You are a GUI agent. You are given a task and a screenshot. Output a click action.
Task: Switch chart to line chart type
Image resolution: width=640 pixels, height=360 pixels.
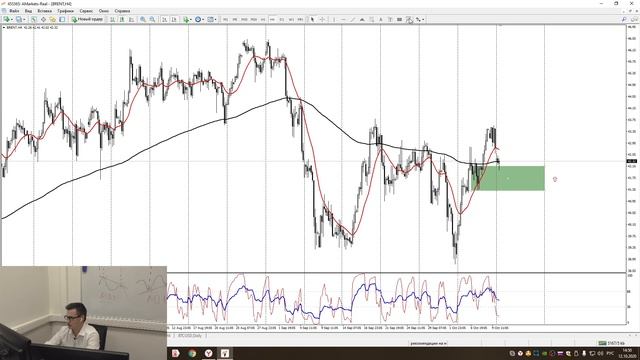click(131, 19)
